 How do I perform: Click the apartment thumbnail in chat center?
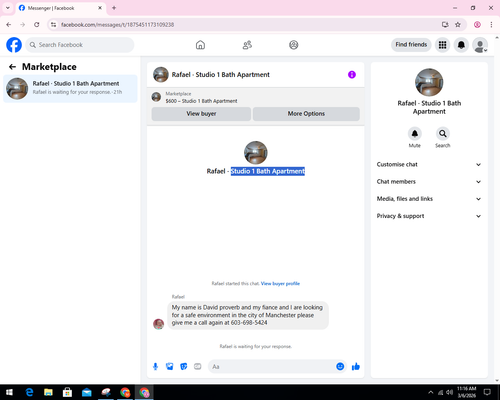[256, 153]
